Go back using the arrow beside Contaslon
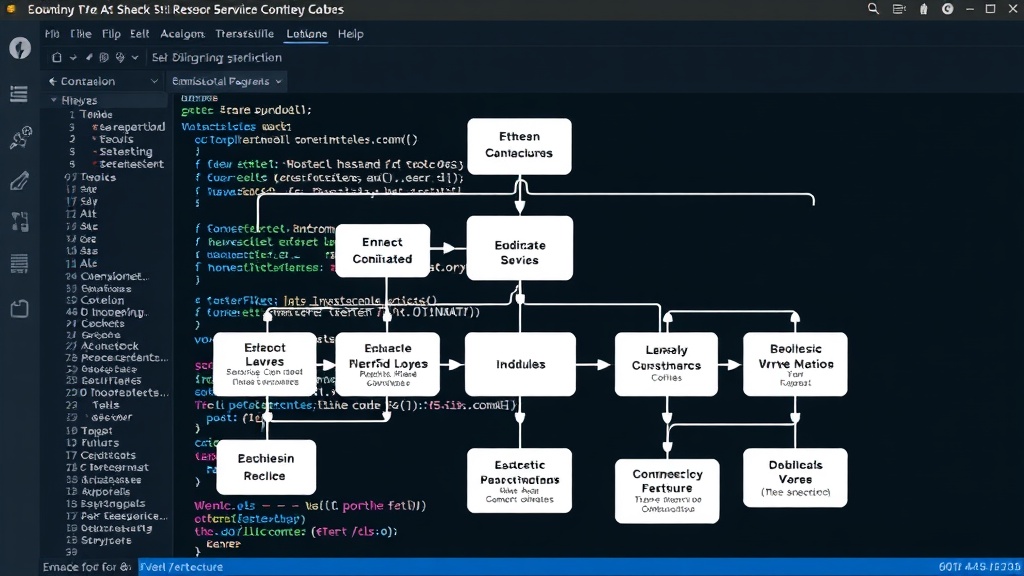 click(x=53, y=81)
